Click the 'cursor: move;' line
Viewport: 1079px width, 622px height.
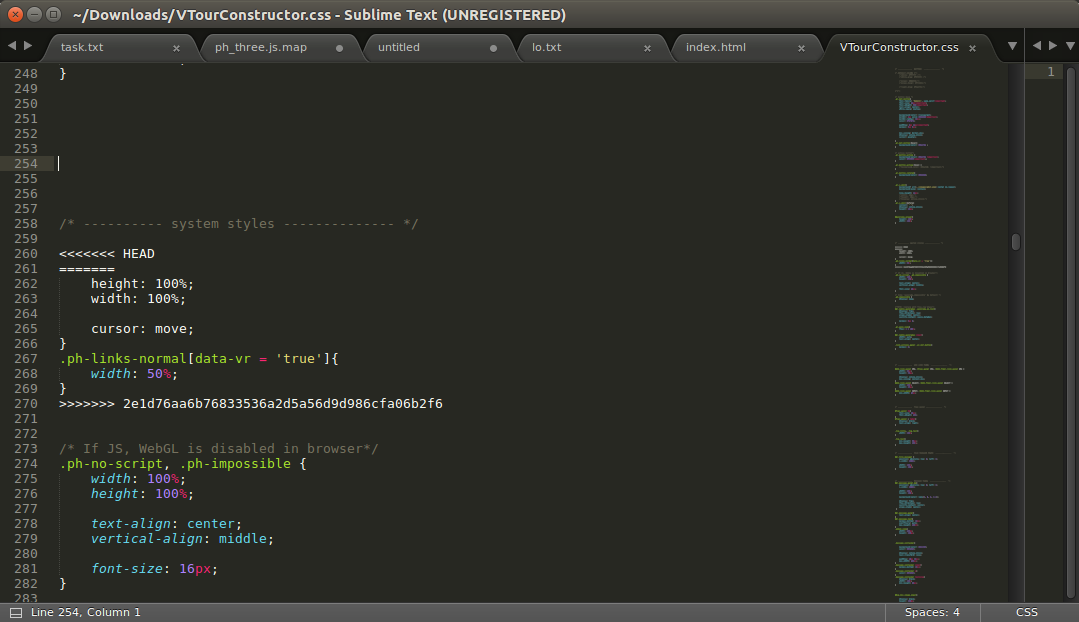[142, 329]
